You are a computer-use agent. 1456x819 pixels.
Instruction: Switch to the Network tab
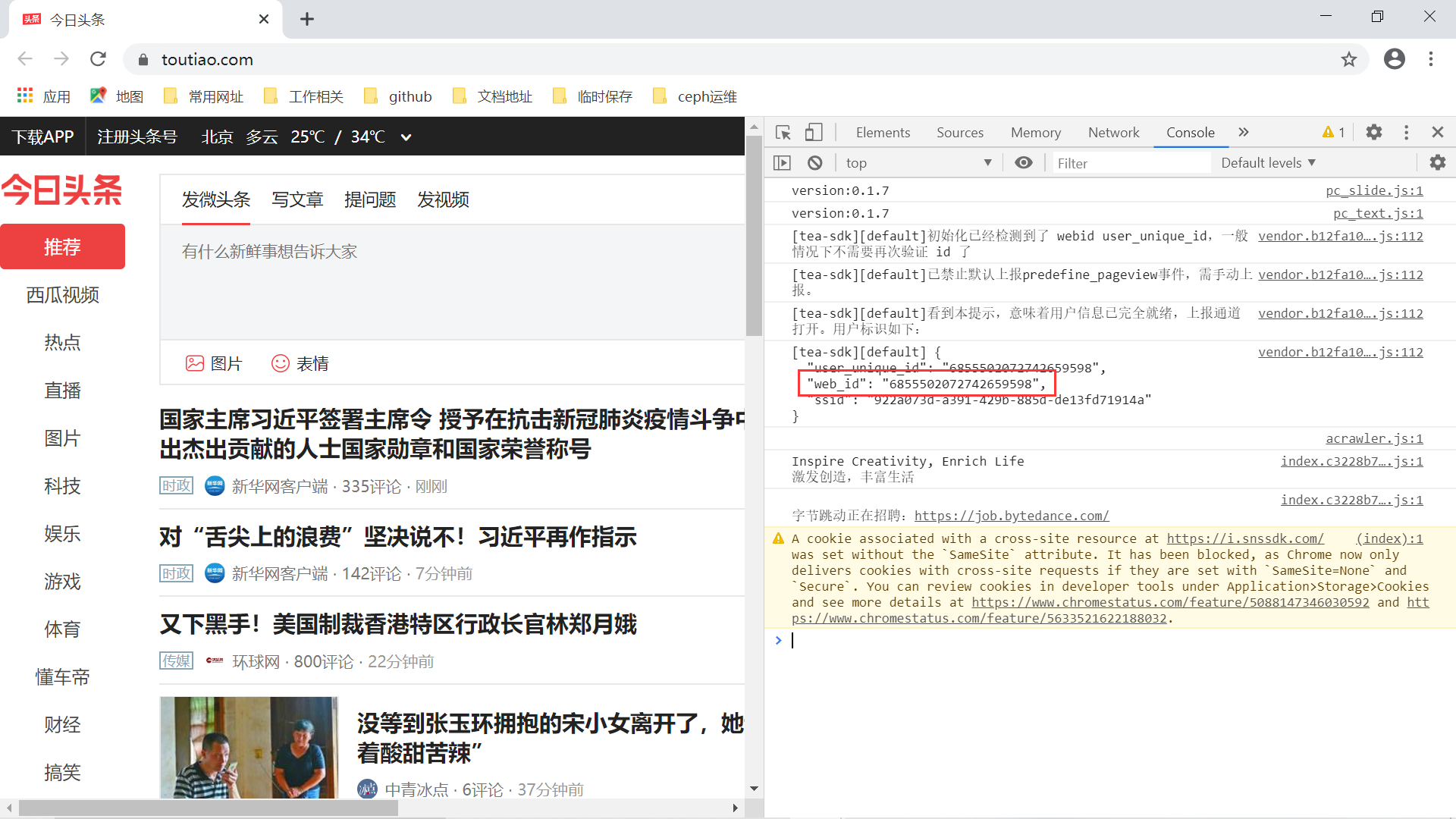point(1114,133)
